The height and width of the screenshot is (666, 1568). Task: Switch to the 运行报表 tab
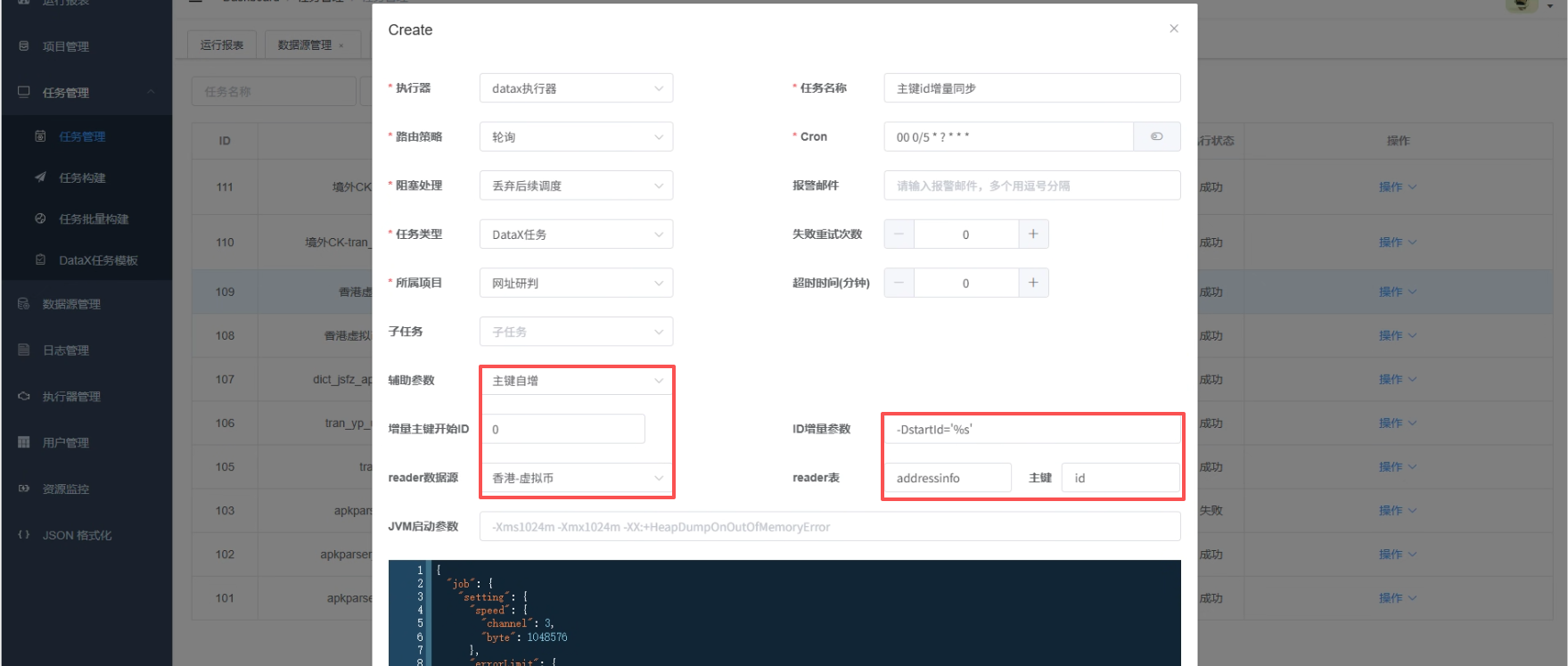222,45
